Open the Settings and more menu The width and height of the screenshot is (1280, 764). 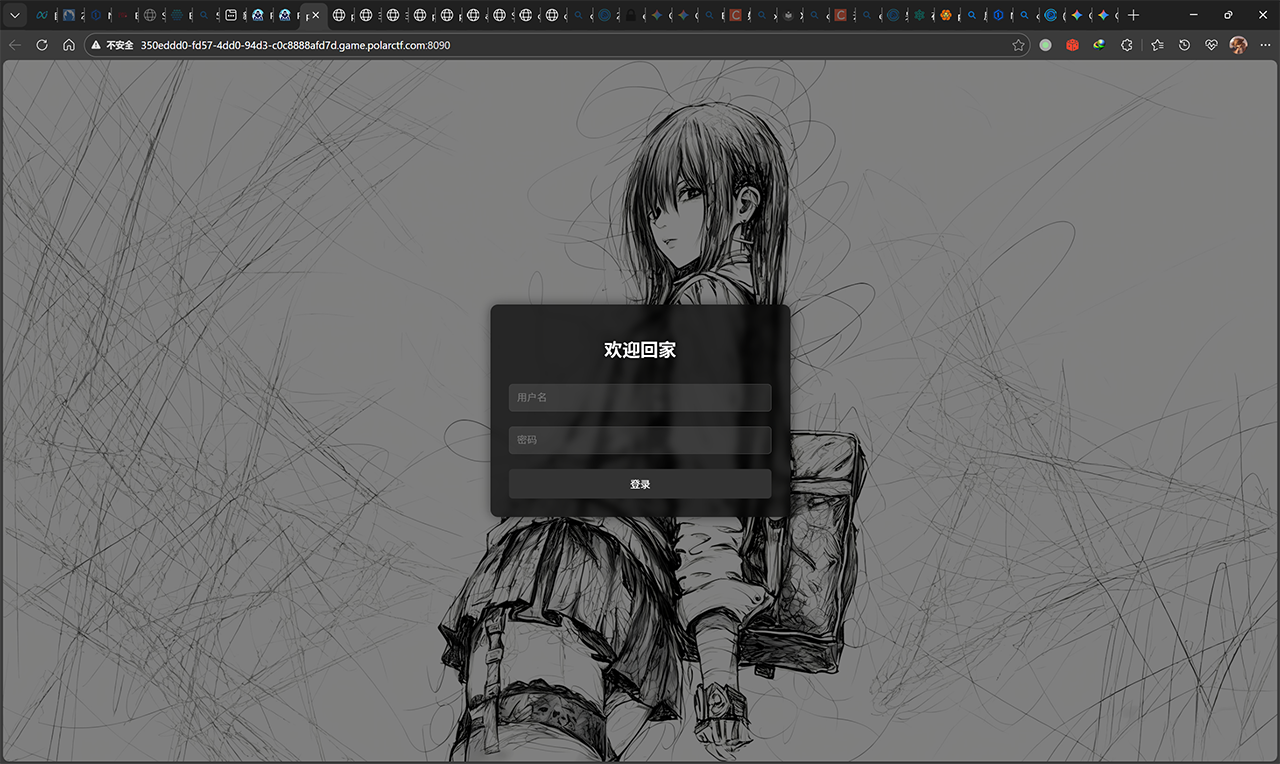pyautogui.click(x=1265, y=45)
